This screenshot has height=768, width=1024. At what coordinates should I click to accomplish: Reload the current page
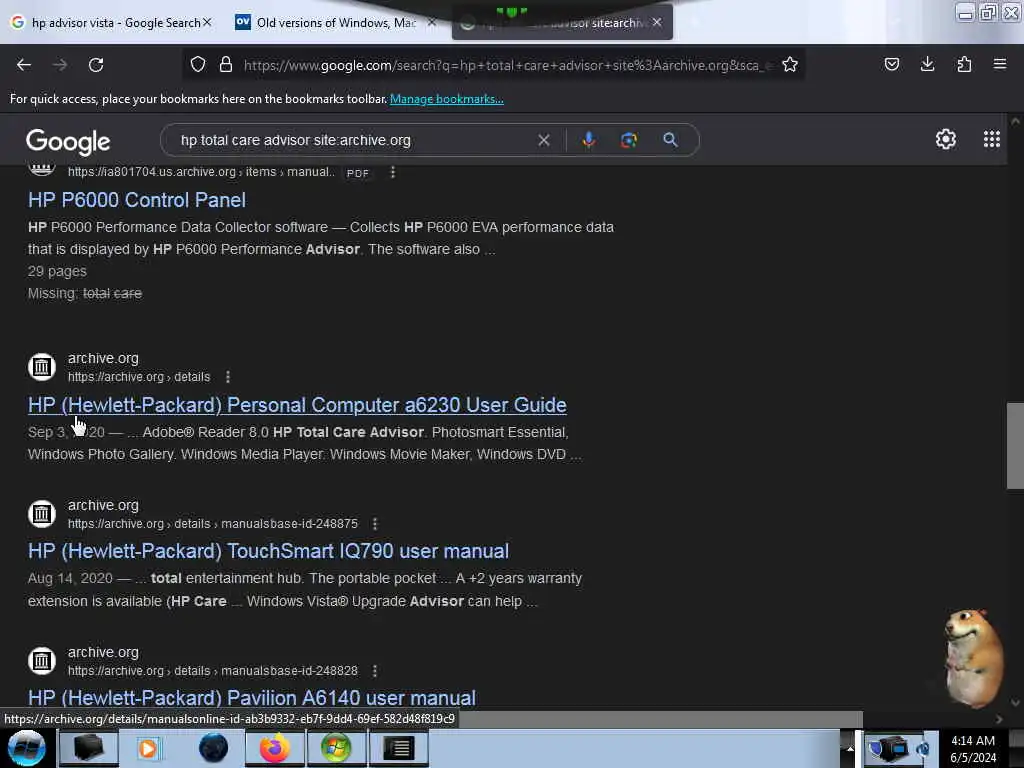(x=96, y=65)
